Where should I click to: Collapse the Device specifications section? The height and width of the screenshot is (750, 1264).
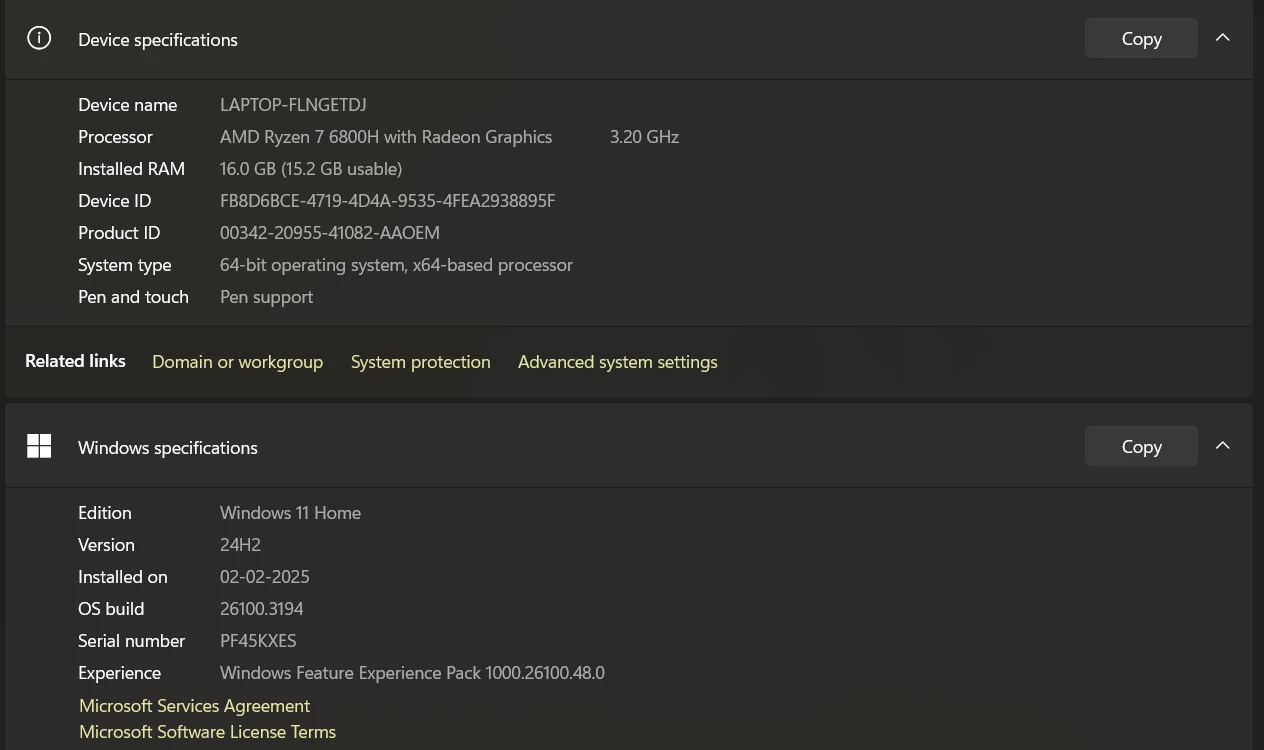tap(1222, 38)
